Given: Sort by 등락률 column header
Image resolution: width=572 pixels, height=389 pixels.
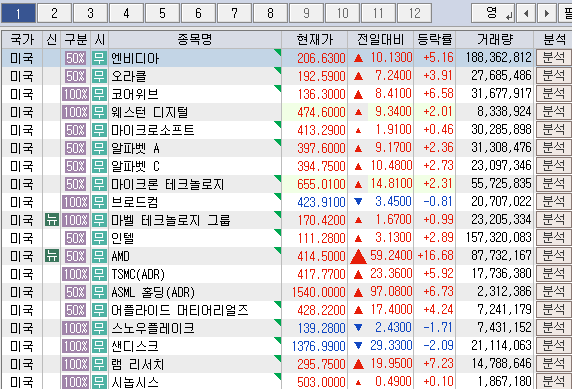Looking at the screenshot, I should (x=434, y=39).
